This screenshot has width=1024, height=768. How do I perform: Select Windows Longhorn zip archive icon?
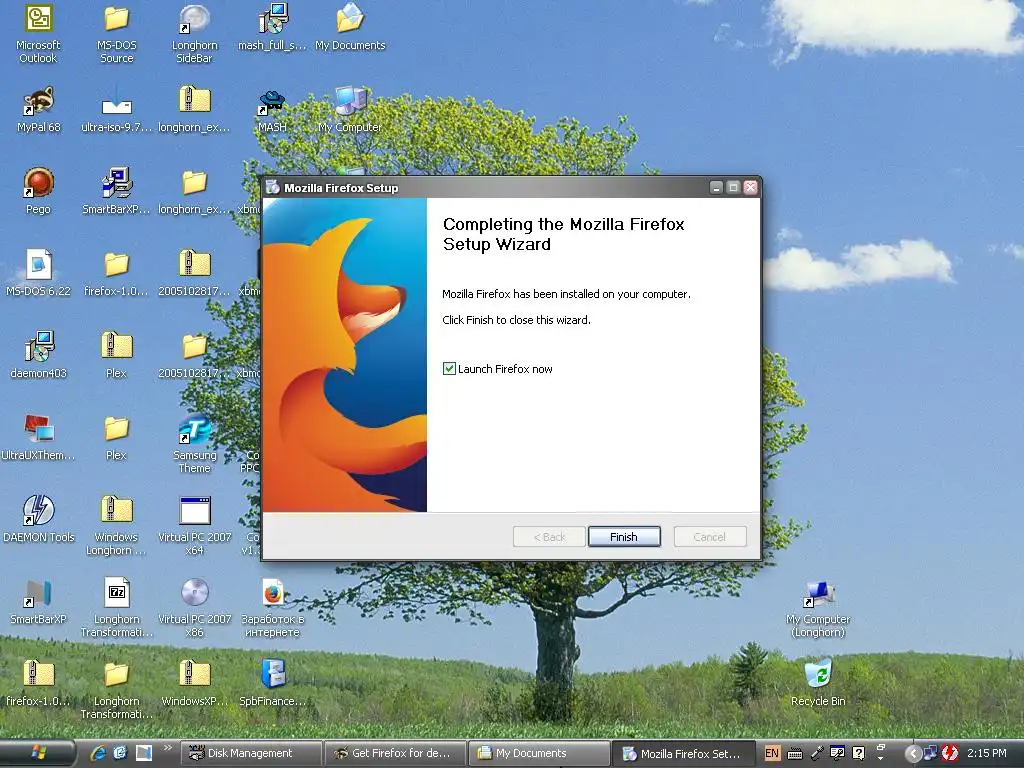point(116,510)
